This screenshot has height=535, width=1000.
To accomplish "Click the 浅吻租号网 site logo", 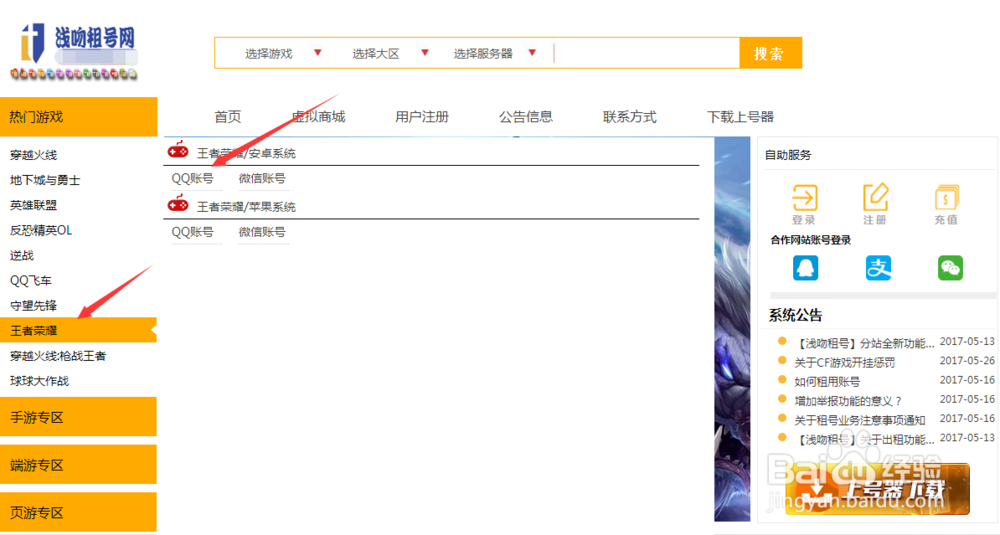I will [x=75, y=52].
